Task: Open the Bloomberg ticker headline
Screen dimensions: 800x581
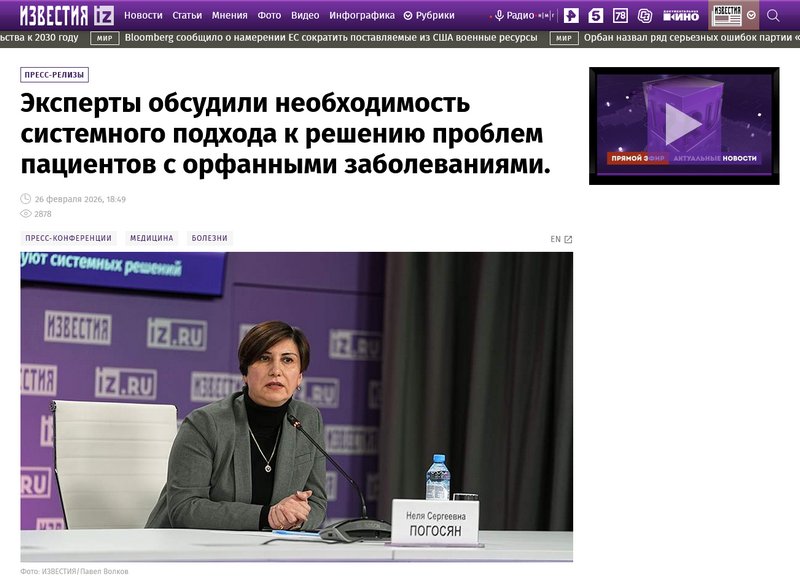Action: (x=331, y=38)
